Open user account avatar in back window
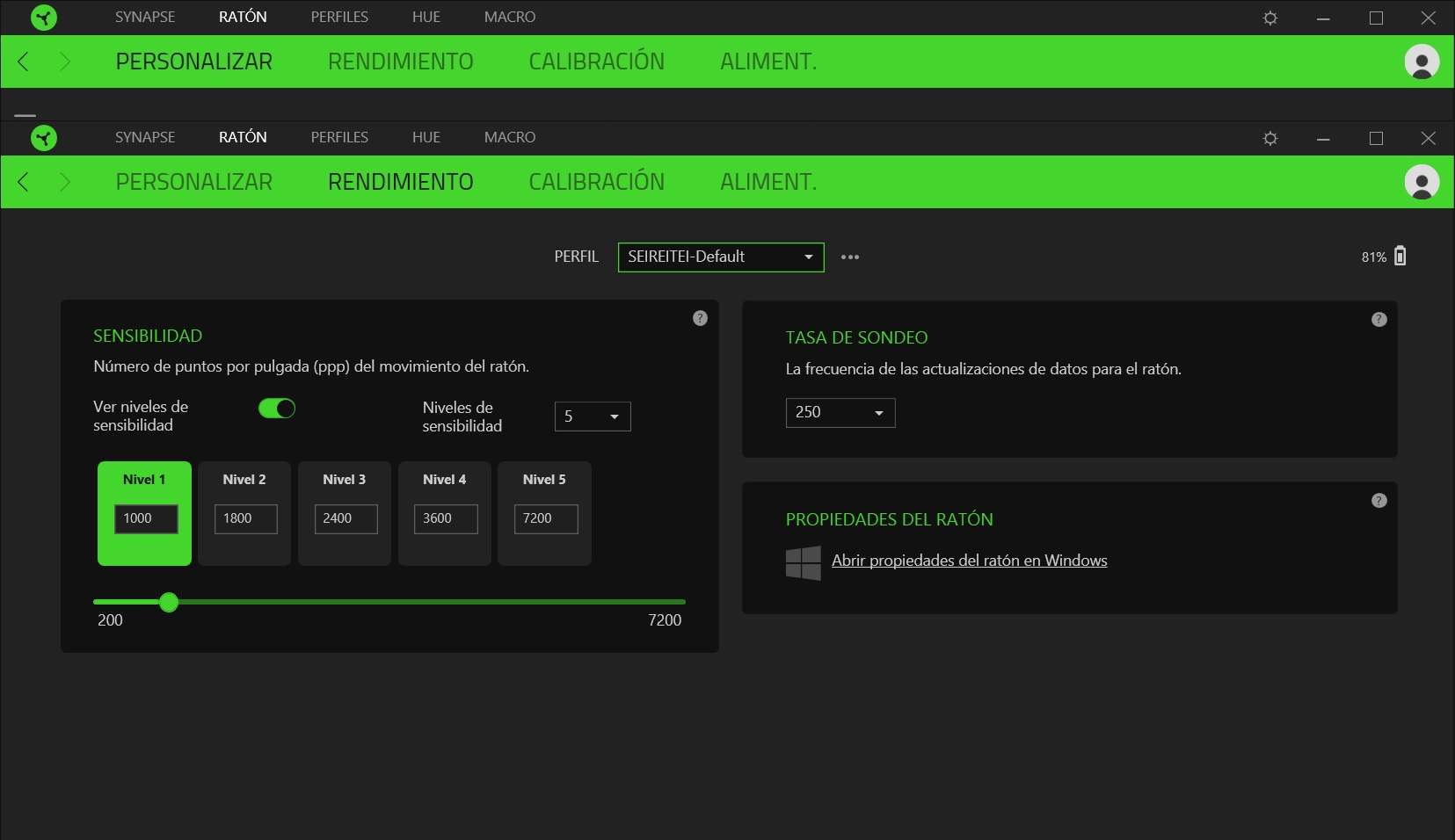The width and height of the screenshot is (1455, 840). (1422, 62)
